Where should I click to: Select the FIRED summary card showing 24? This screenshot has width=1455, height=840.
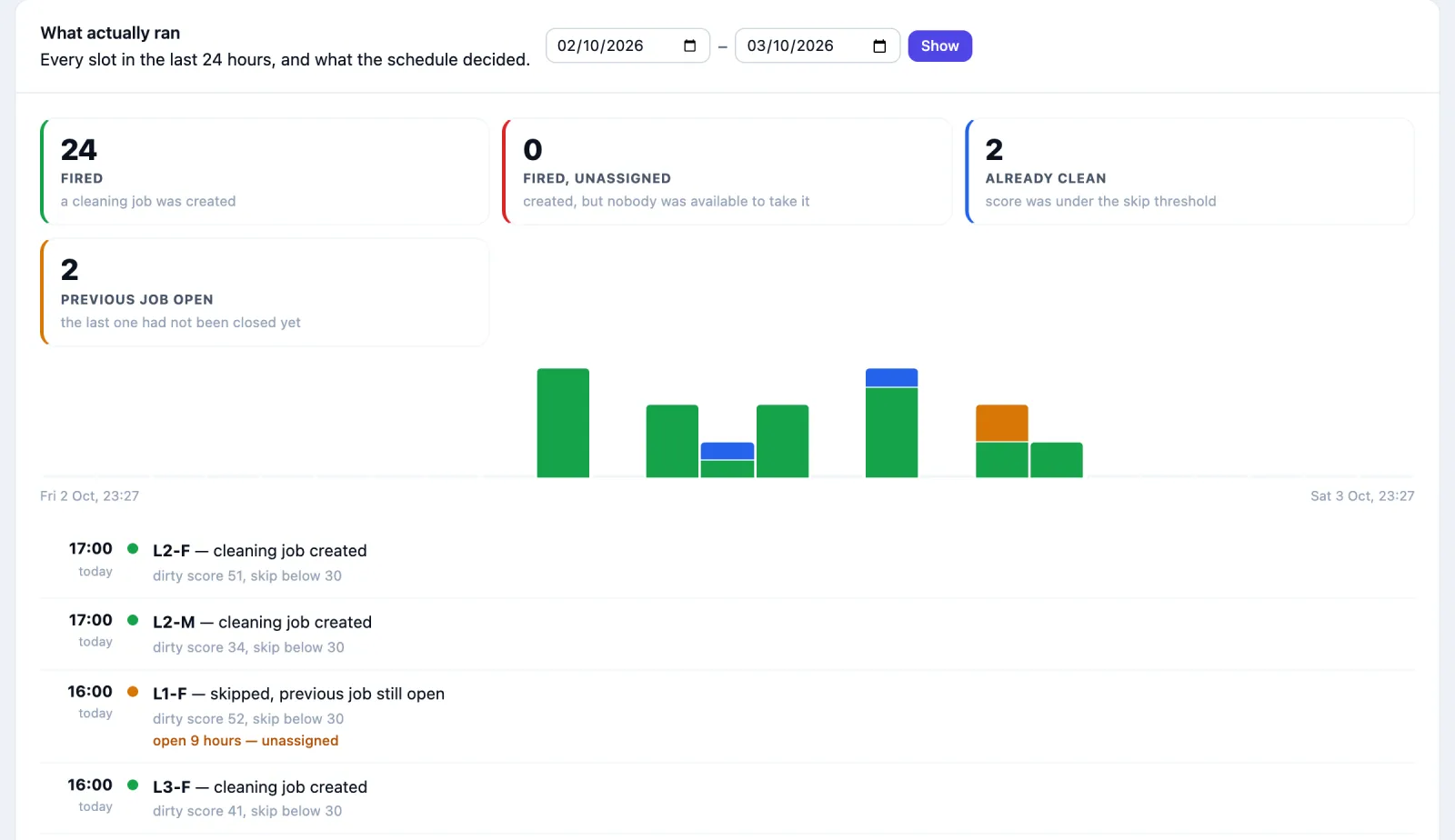pos(265,171)
